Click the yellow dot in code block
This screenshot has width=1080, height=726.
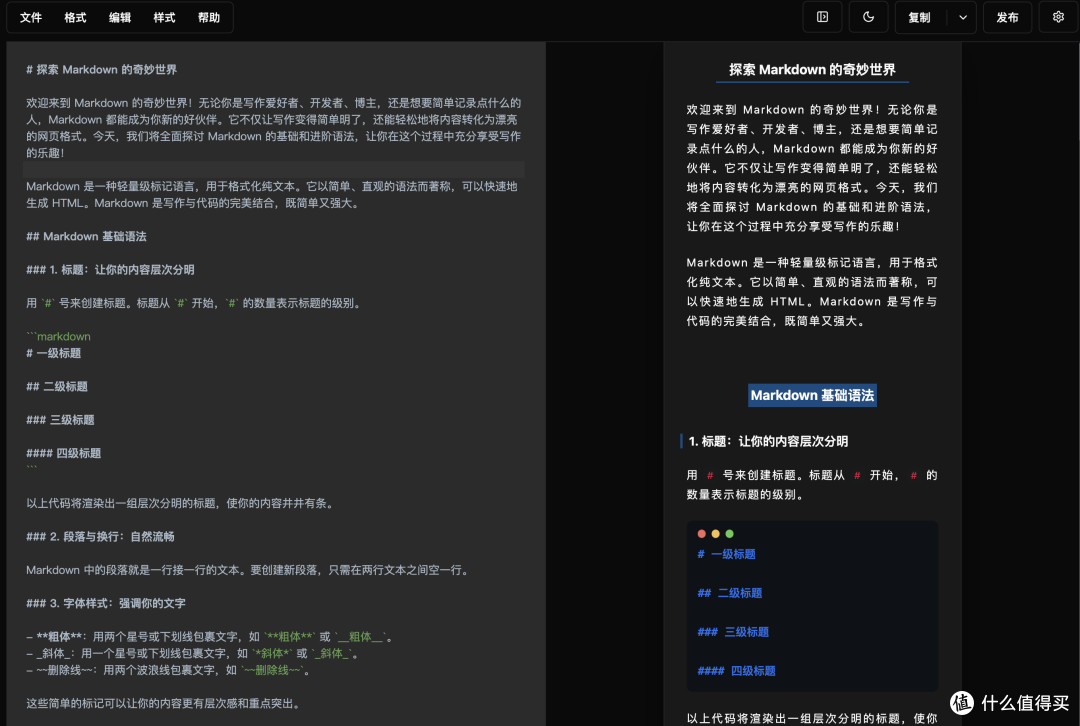click(716, 534)
